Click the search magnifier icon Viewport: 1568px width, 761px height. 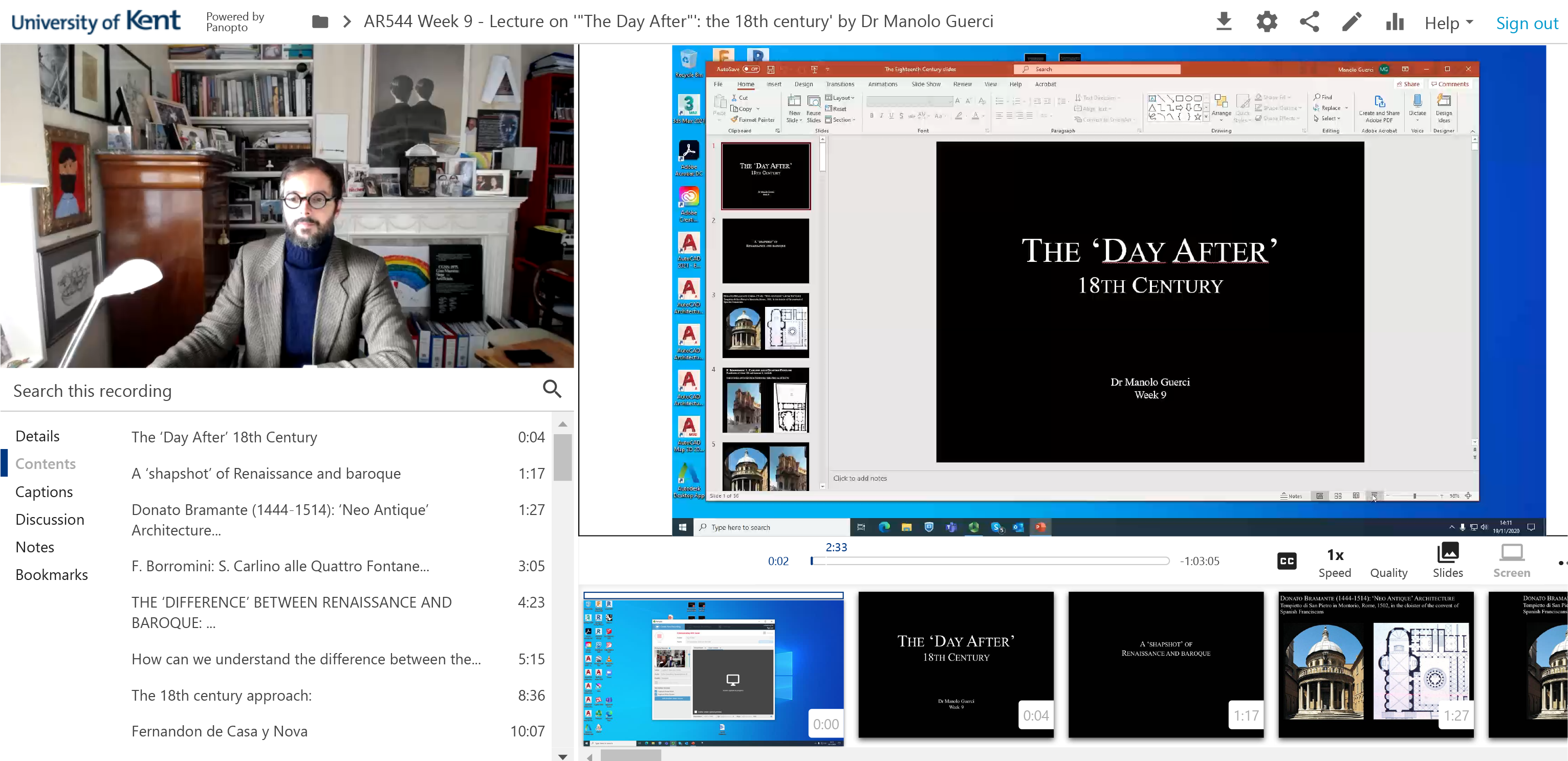552,389
